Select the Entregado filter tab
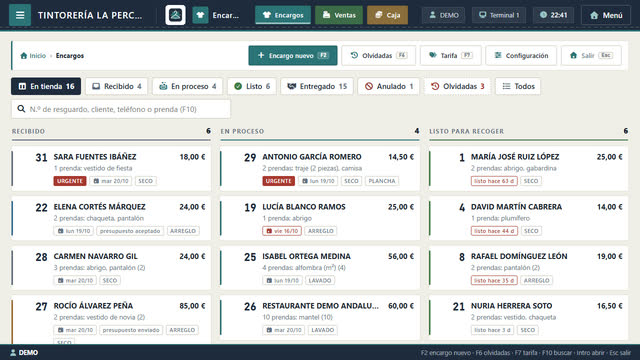The width and height of the screenshot is (640, 360). coord(317,86)
